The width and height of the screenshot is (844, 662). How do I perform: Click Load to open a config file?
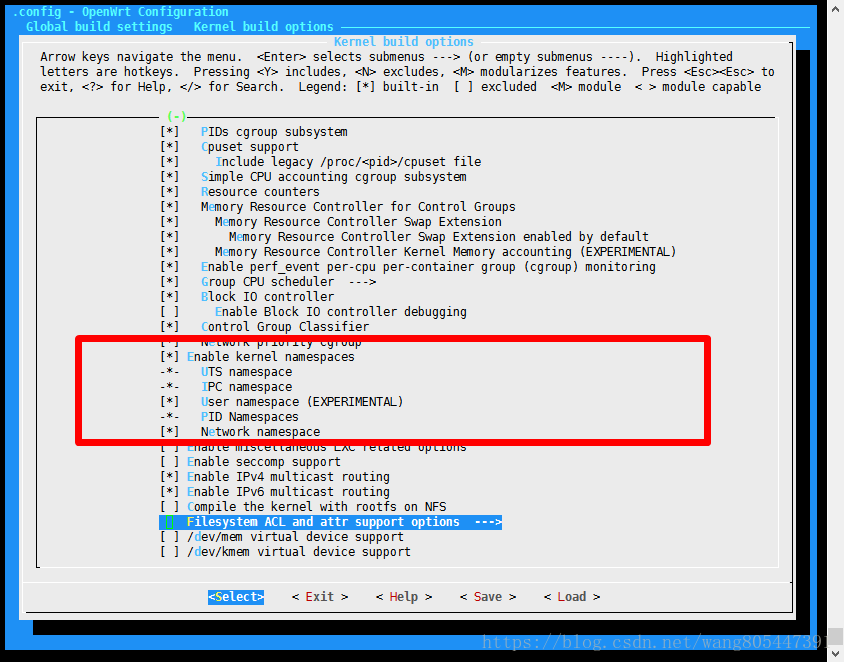click(572, 597)
